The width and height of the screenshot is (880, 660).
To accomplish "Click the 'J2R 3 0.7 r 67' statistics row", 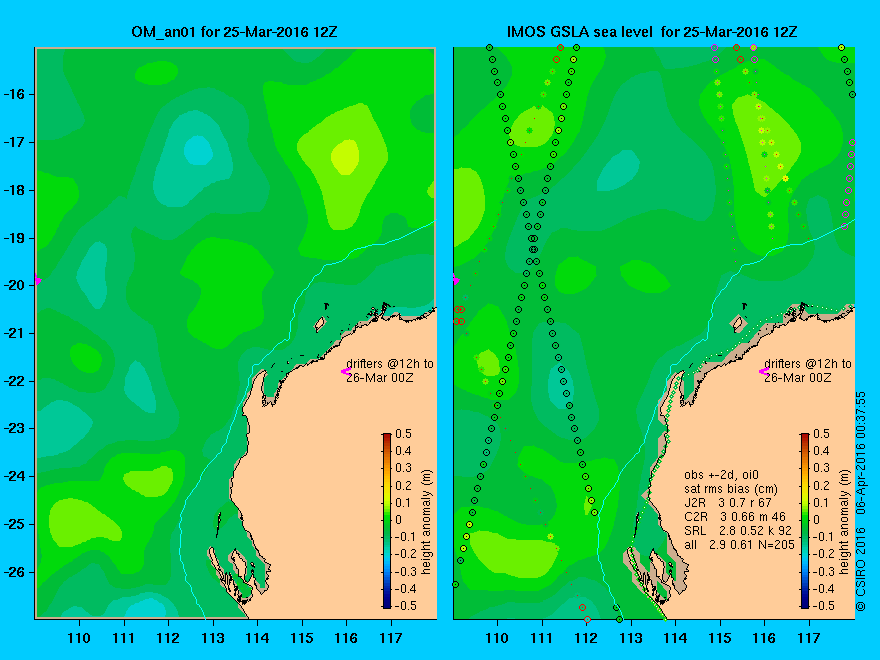I will 728,503.
